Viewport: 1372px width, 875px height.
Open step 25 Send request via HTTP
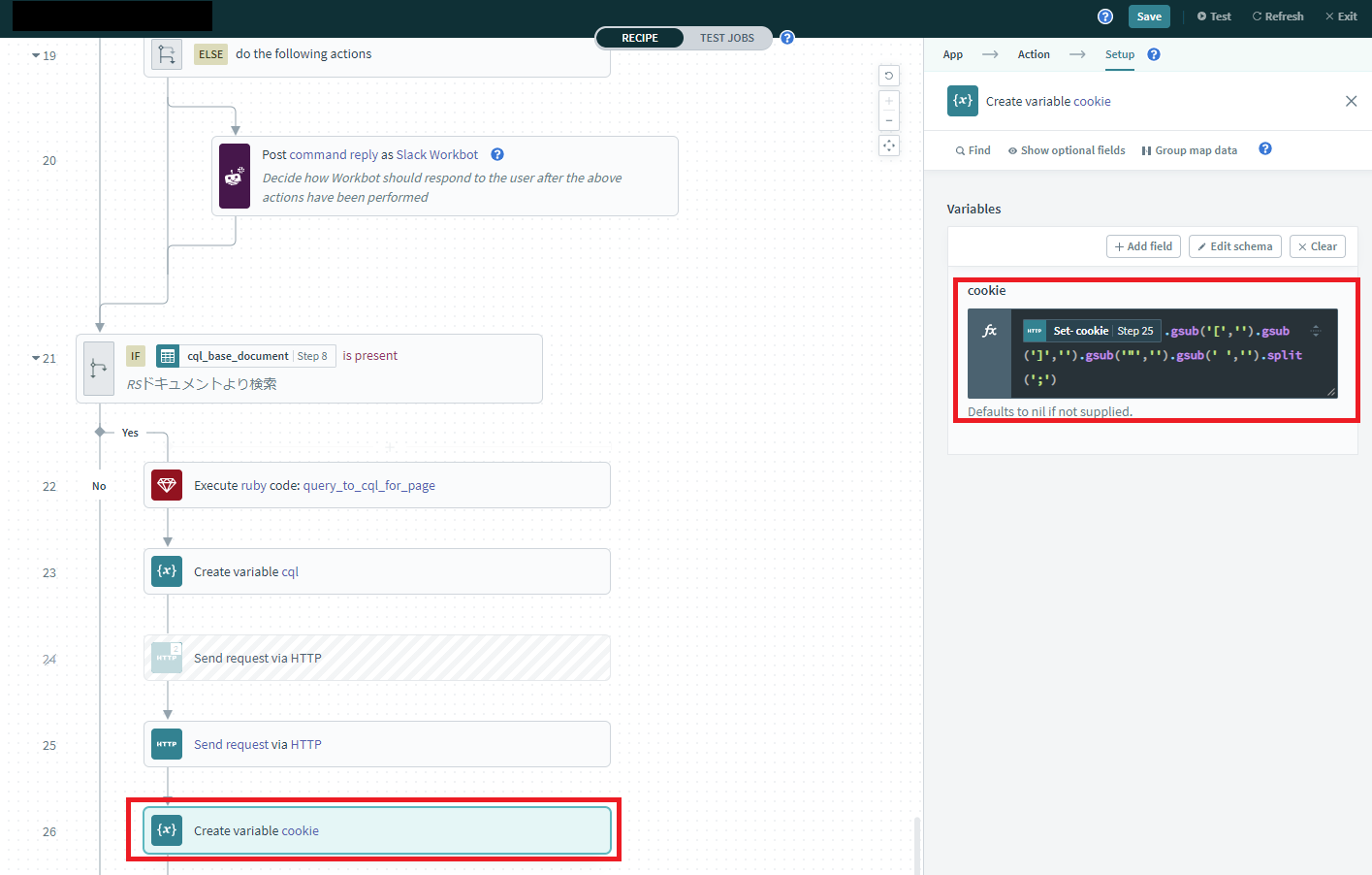pyautogui.click(x=377, y=744)
